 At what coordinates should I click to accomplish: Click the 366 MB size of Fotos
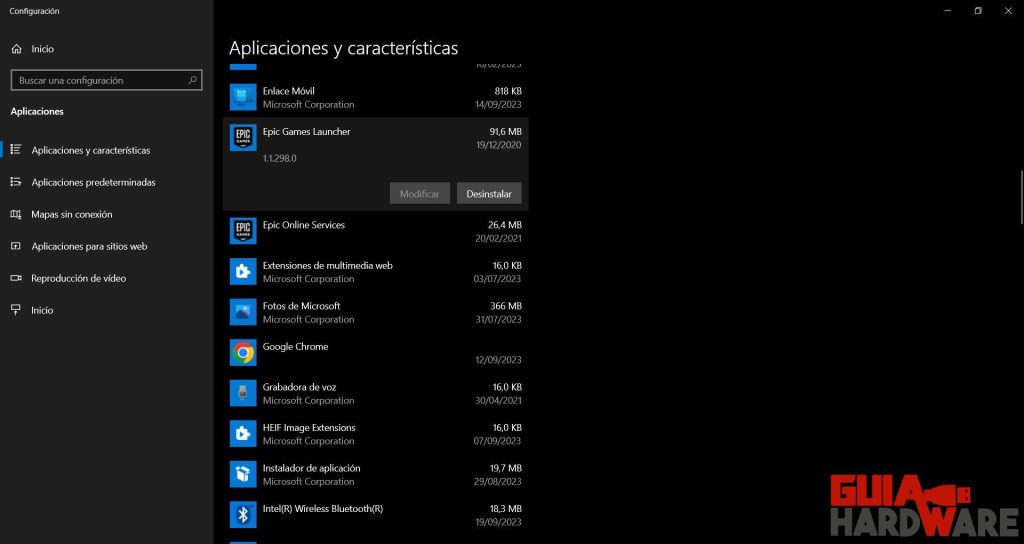click(x=506, y=306)
